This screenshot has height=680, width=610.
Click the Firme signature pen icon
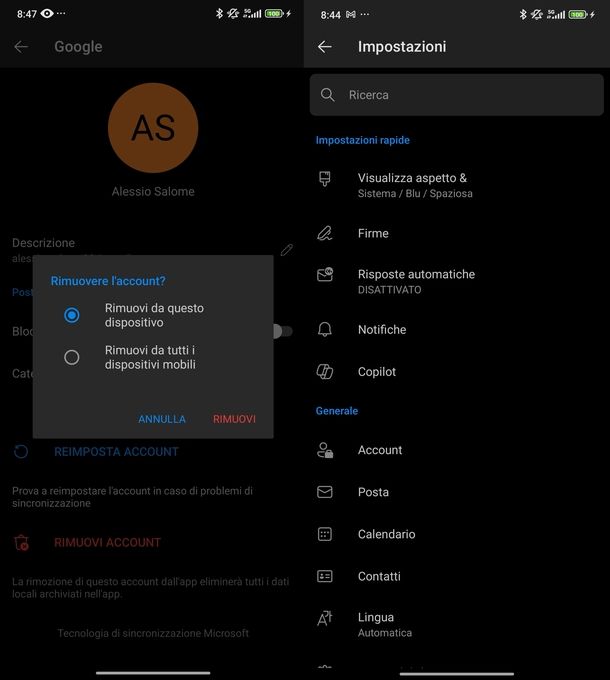[x=325, y=233]
